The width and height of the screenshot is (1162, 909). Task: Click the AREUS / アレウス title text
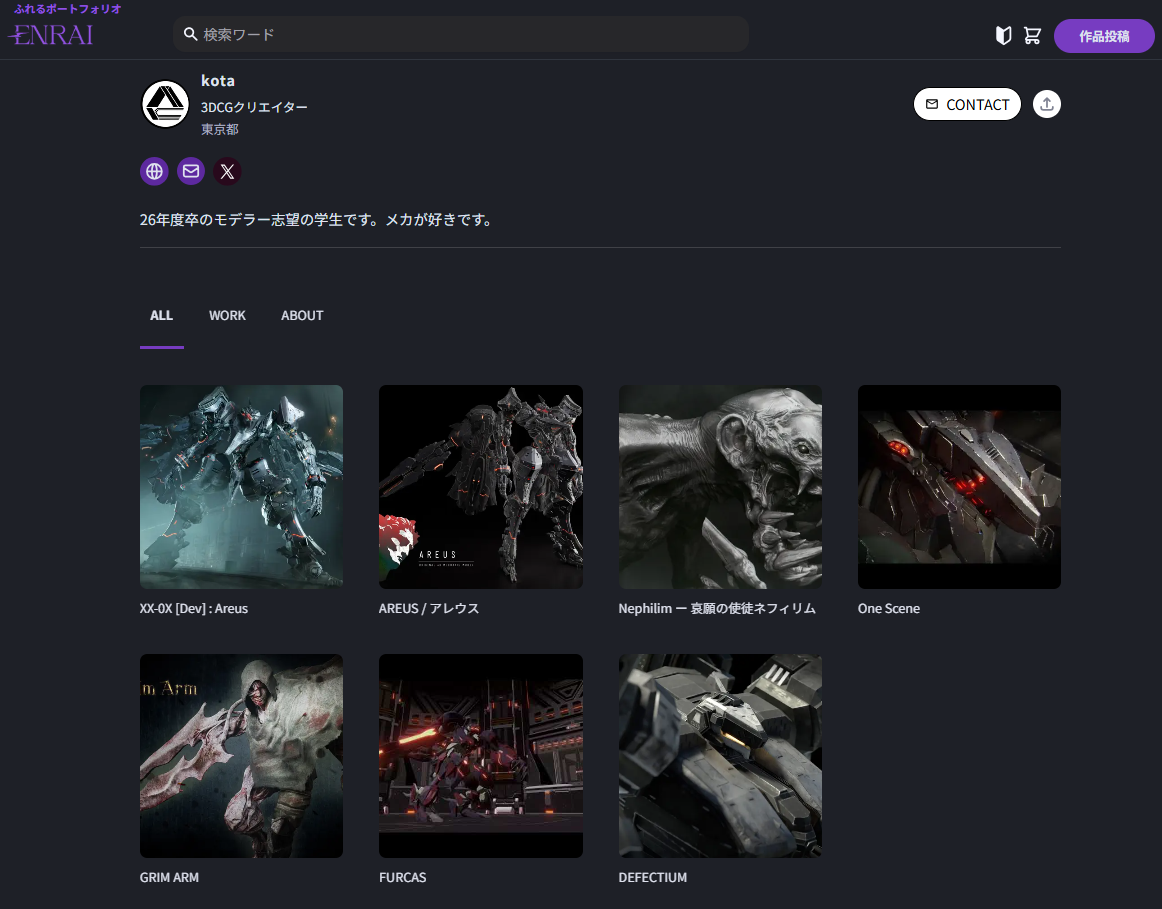pyautogui.click(x=428, y=608)
